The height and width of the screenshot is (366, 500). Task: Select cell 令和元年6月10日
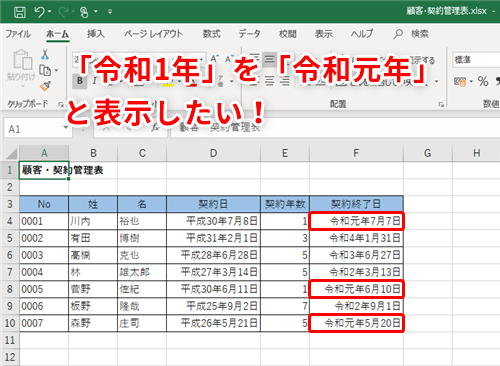pyautogui.click(x=356, y=289)
